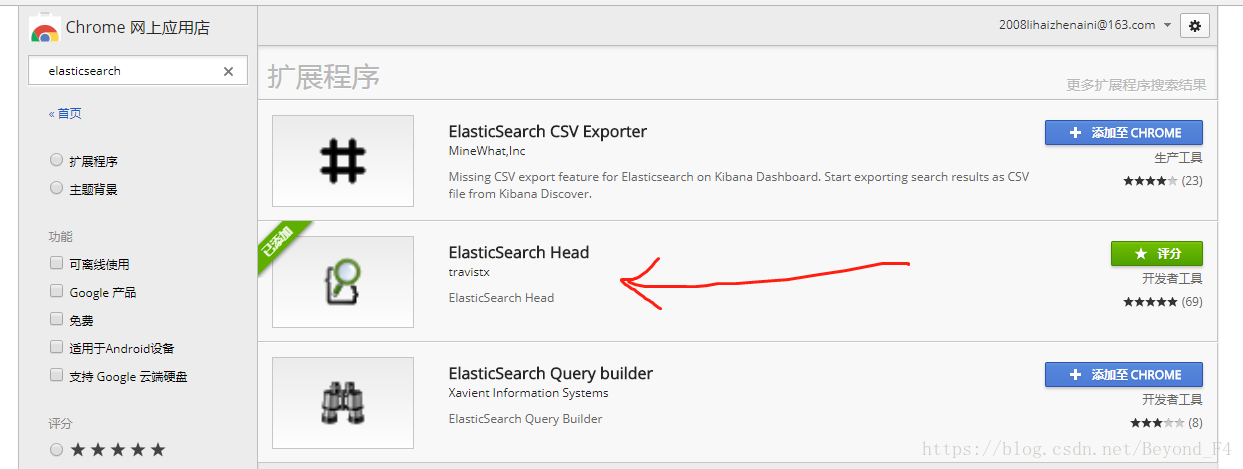Add ElasticSearch CSV Exporter to Chrome

[x=1124, y=132]
